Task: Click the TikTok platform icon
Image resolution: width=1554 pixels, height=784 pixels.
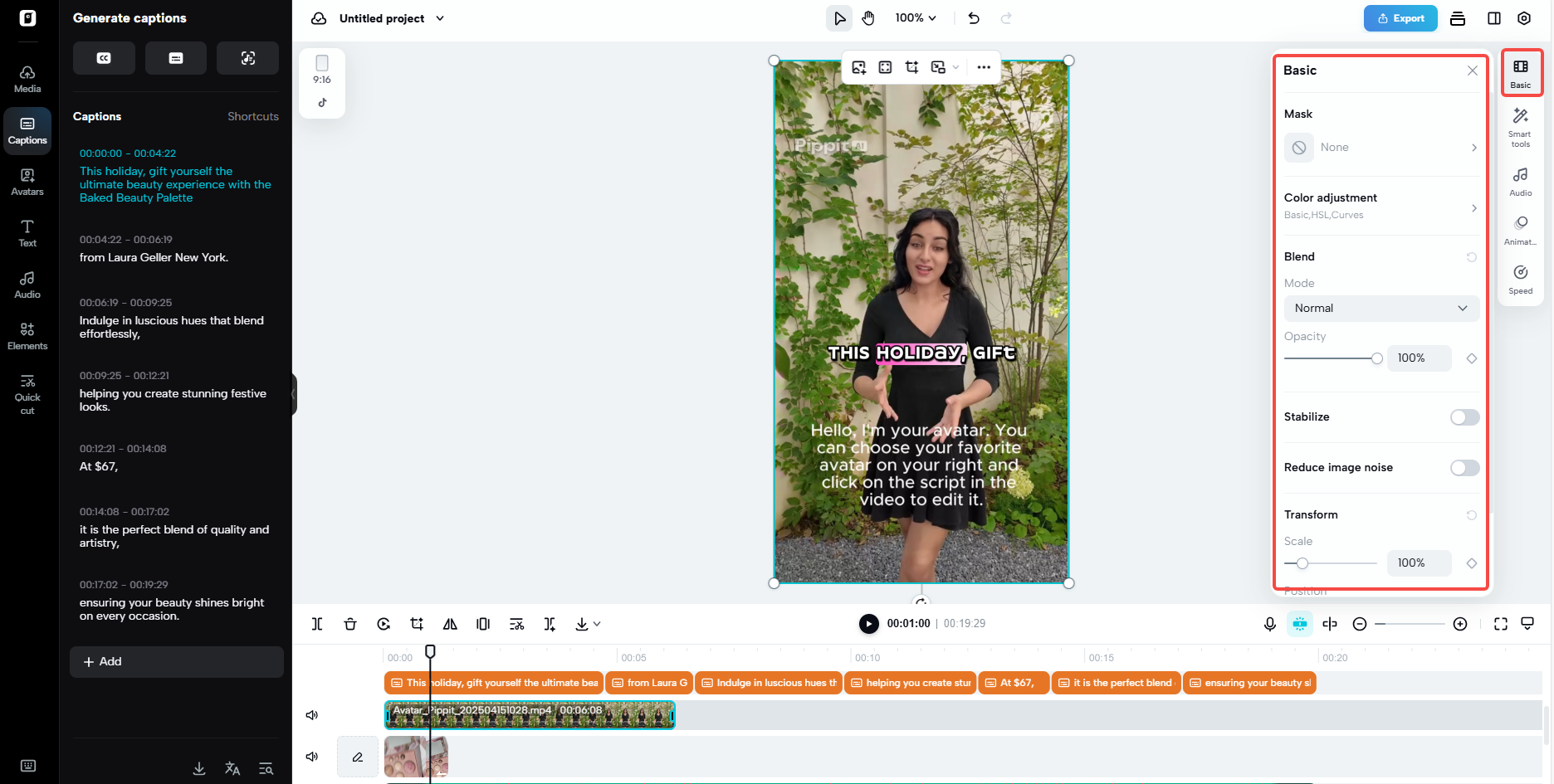Action: click(x=322, y=103)
